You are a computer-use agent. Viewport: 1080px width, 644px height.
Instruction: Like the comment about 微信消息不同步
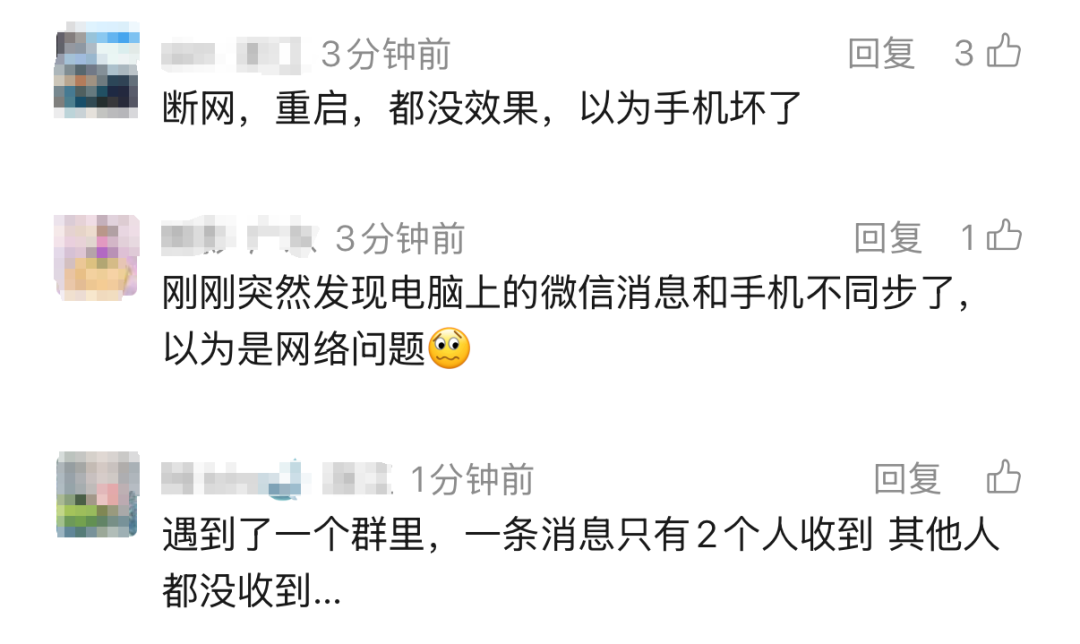pyautogui.click(x=1004, y=236)
